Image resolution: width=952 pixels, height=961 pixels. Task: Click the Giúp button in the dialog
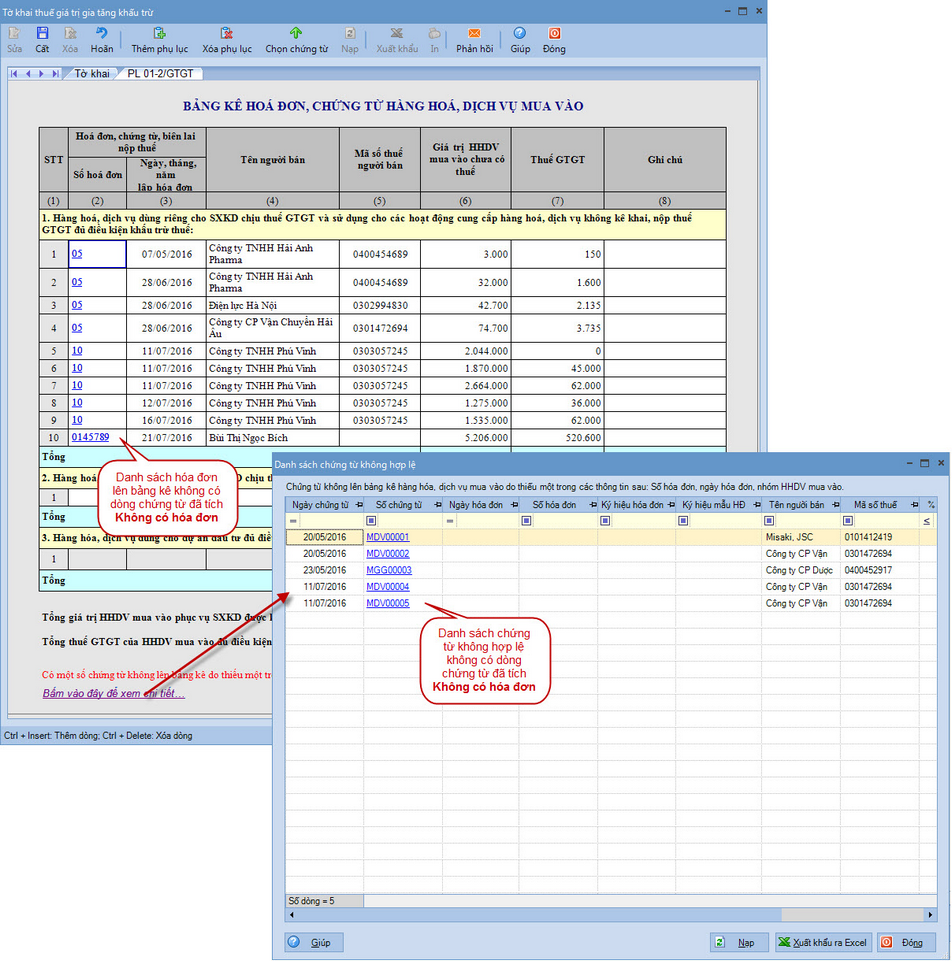[313, 943]
